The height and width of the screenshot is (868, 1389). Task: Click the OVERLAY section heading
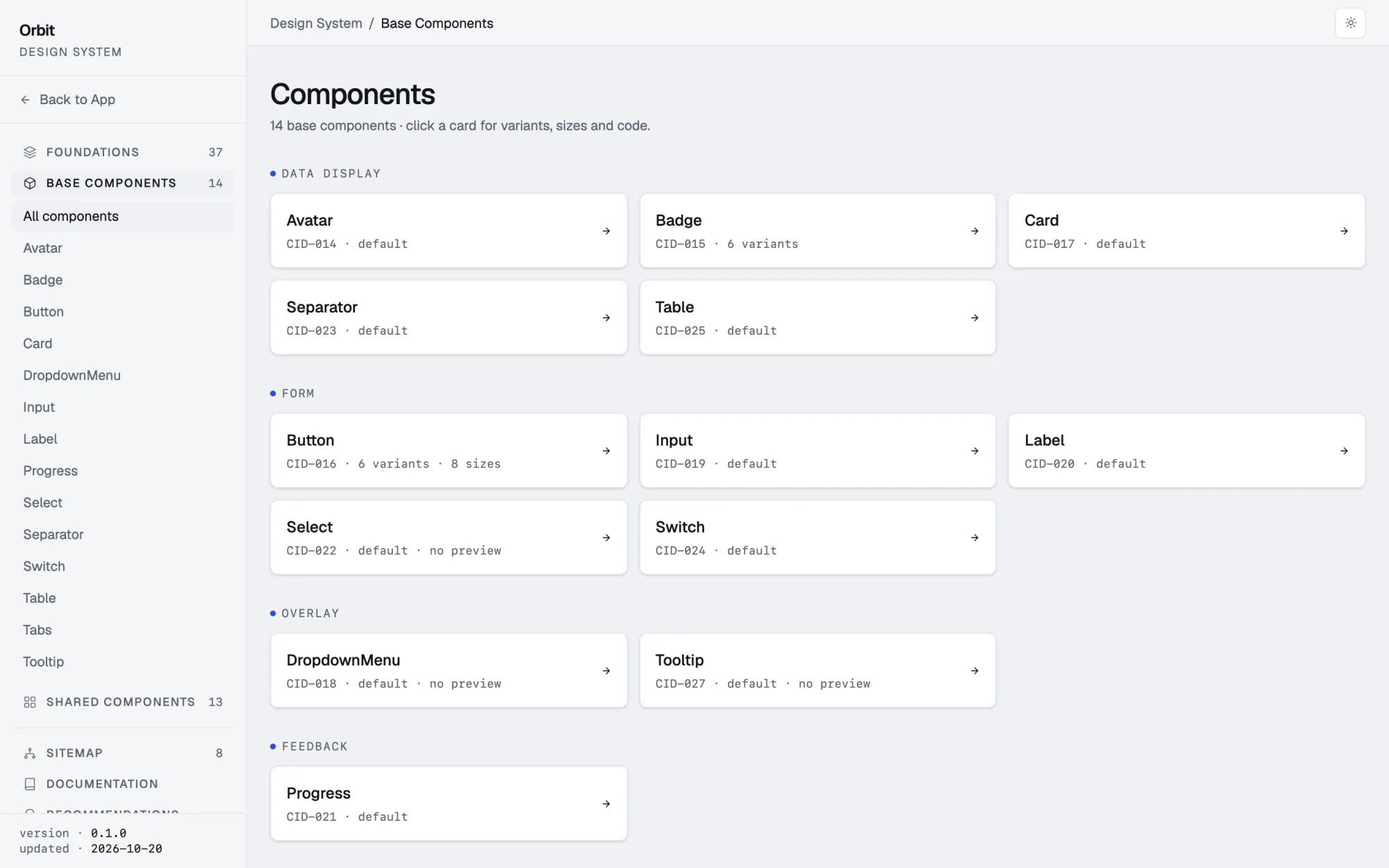(310, 614)
